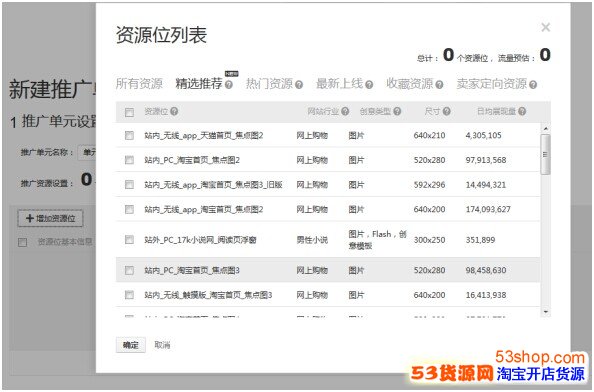Switch to 所有资源 tab

(139, 84)
